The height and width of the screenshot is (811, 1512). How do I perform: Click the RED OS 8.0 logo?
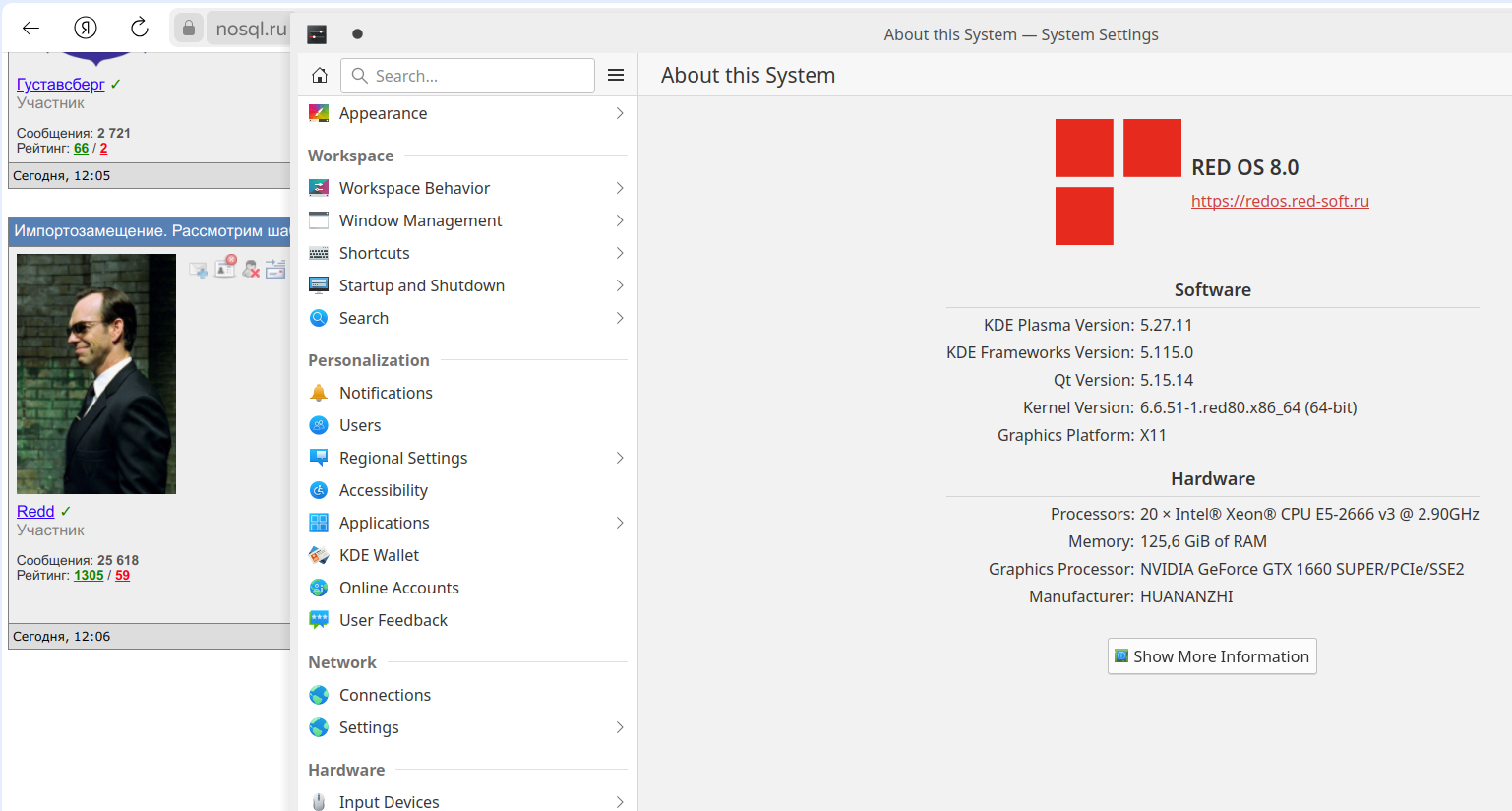[x=1119, y=182]
